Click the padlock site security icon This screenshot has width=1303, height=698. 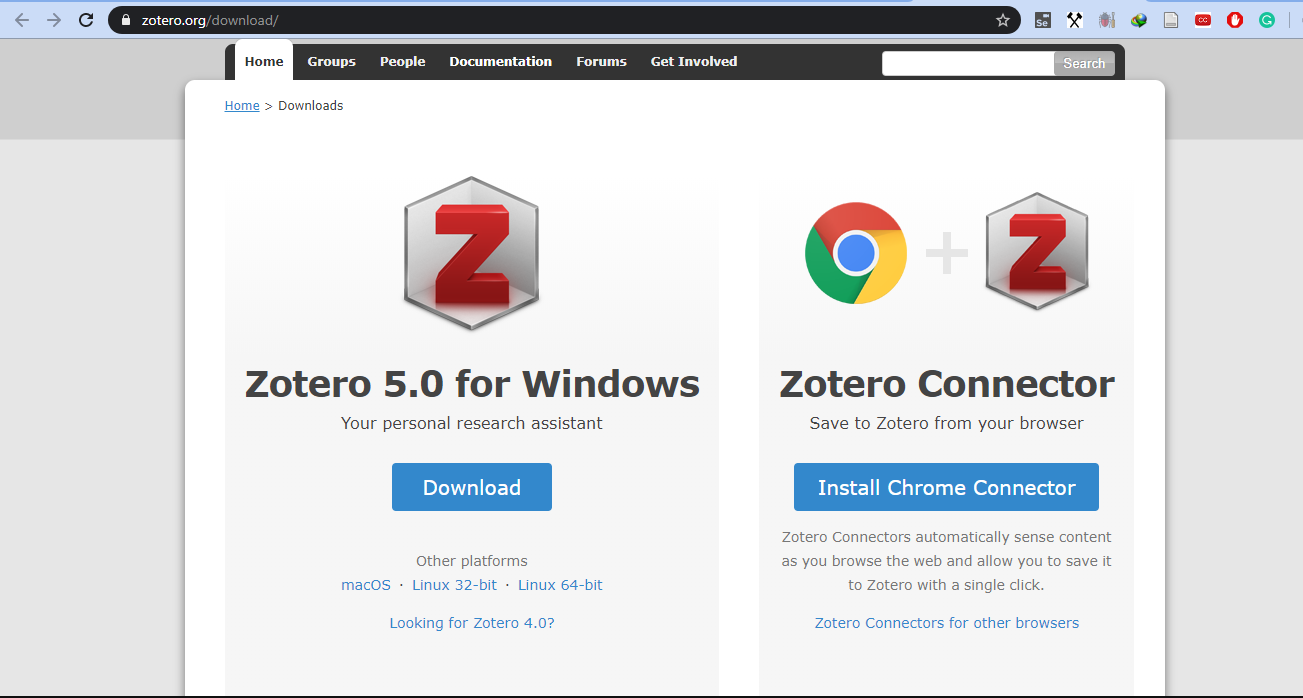(x=125, y=20)
